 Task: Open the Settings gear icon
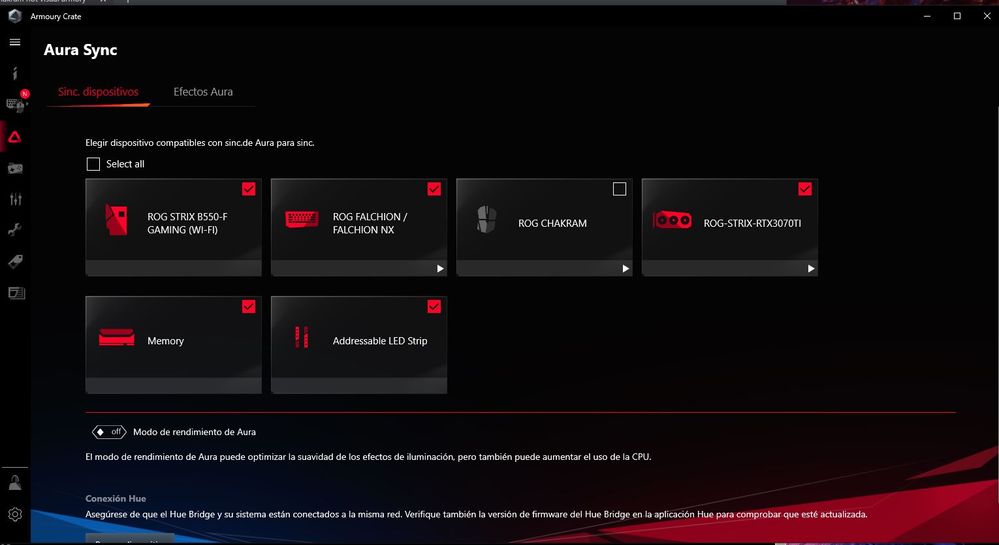15,514
